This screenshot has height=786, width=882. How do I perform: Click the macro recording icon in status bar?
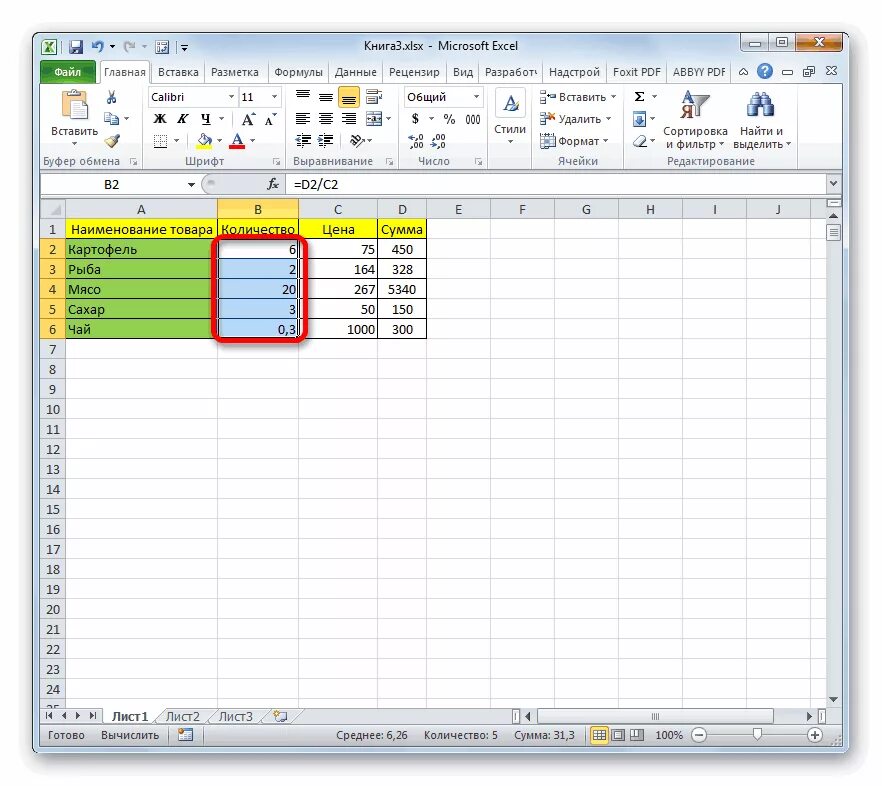point(185,735)
